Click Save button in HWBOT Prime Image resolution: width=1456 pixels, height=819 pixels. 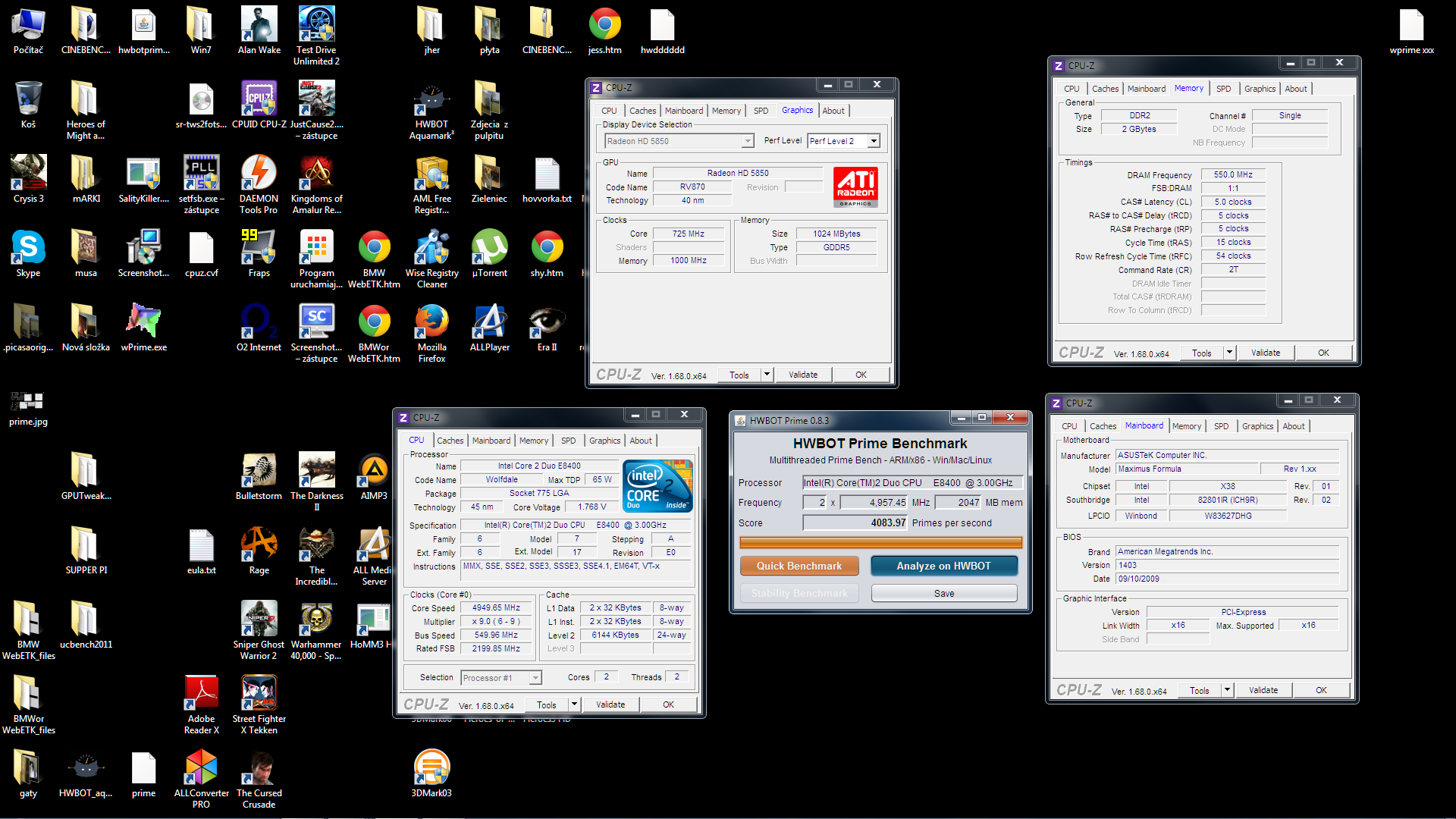tap(944, 594)
